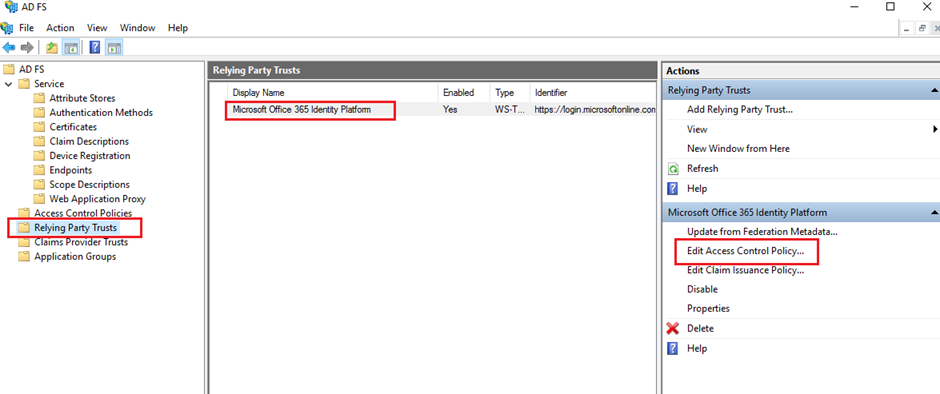This screenshot has width=940, height=394.
Task: Click Add Relying Party Trust action
Action: click(740, 110)
